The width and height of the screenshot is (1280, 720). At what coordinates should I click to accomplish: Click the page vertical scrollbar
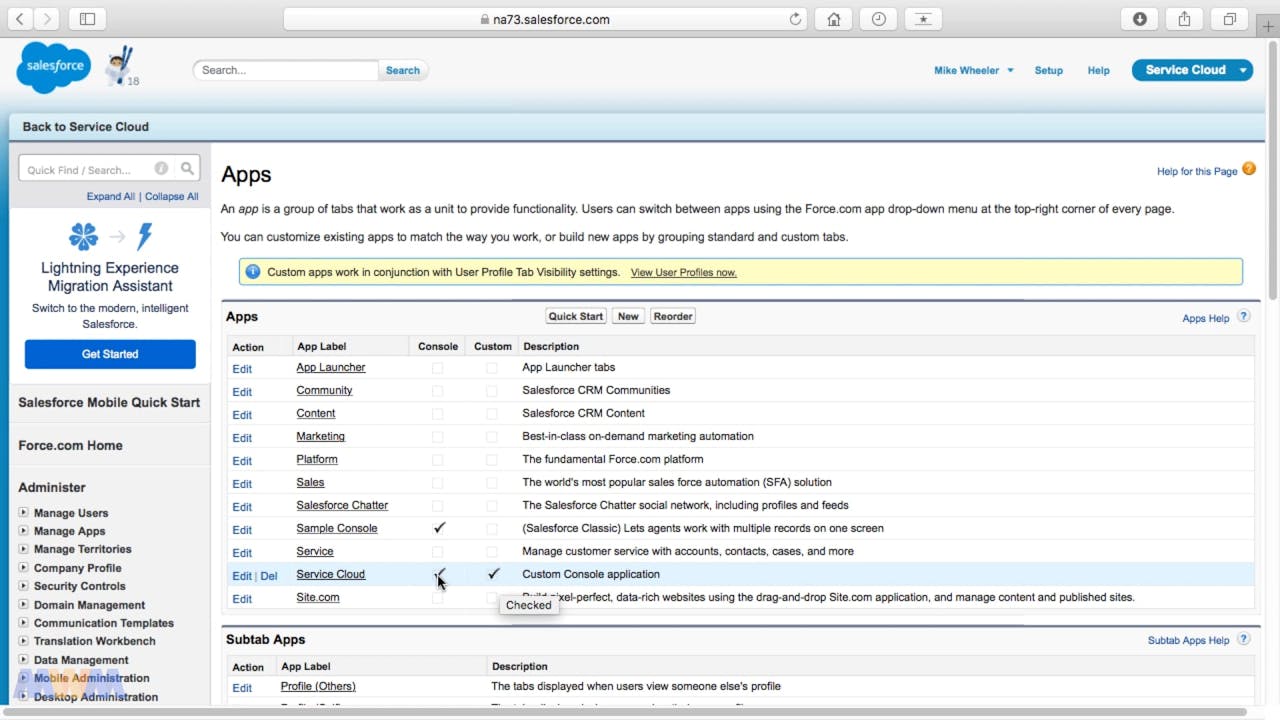pyautogui.click(x=1273, y=170)
